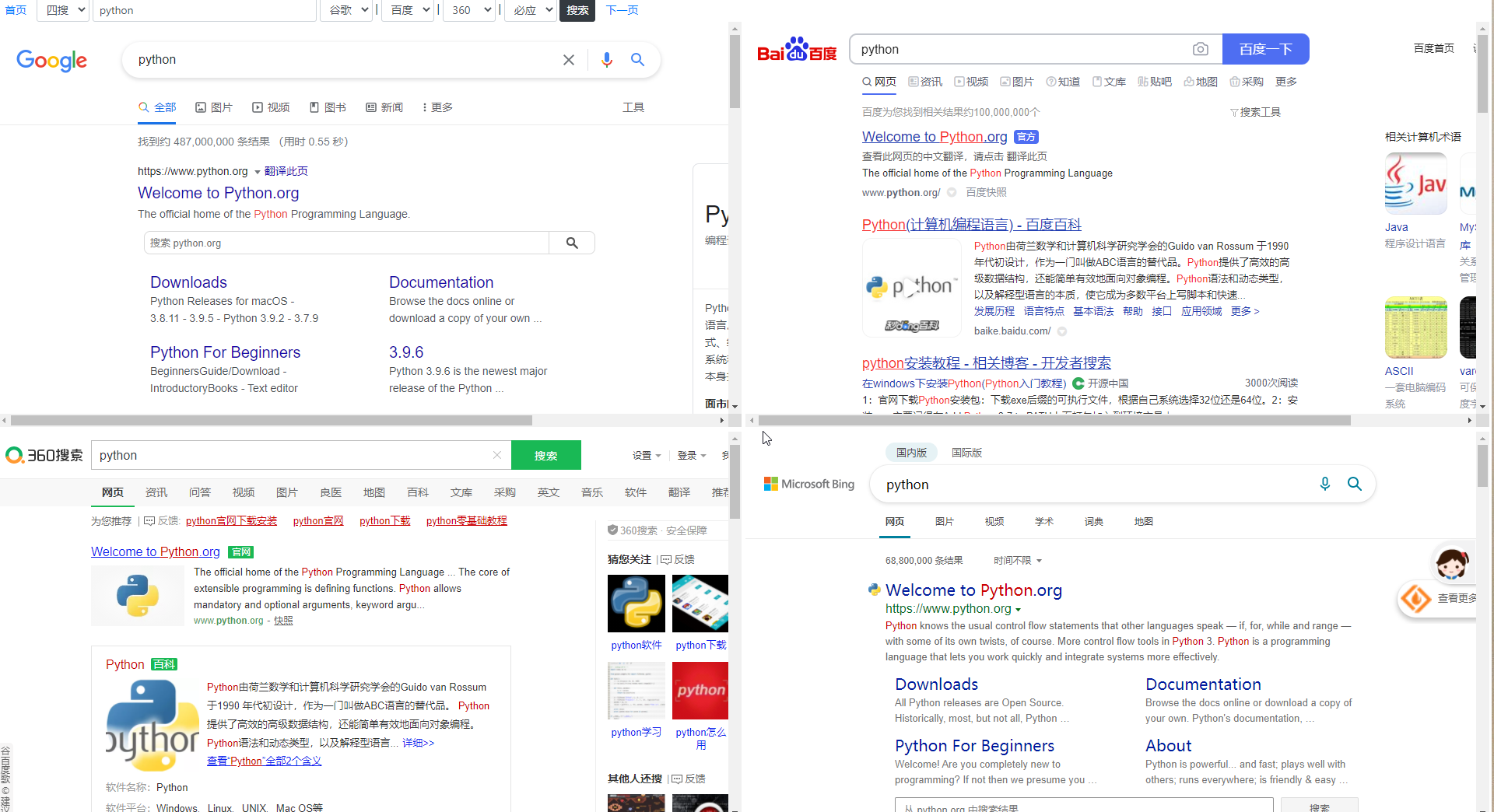
Task: Click the Java logo image in Baidu sidebar
Action: click(x=1415, y=184)
